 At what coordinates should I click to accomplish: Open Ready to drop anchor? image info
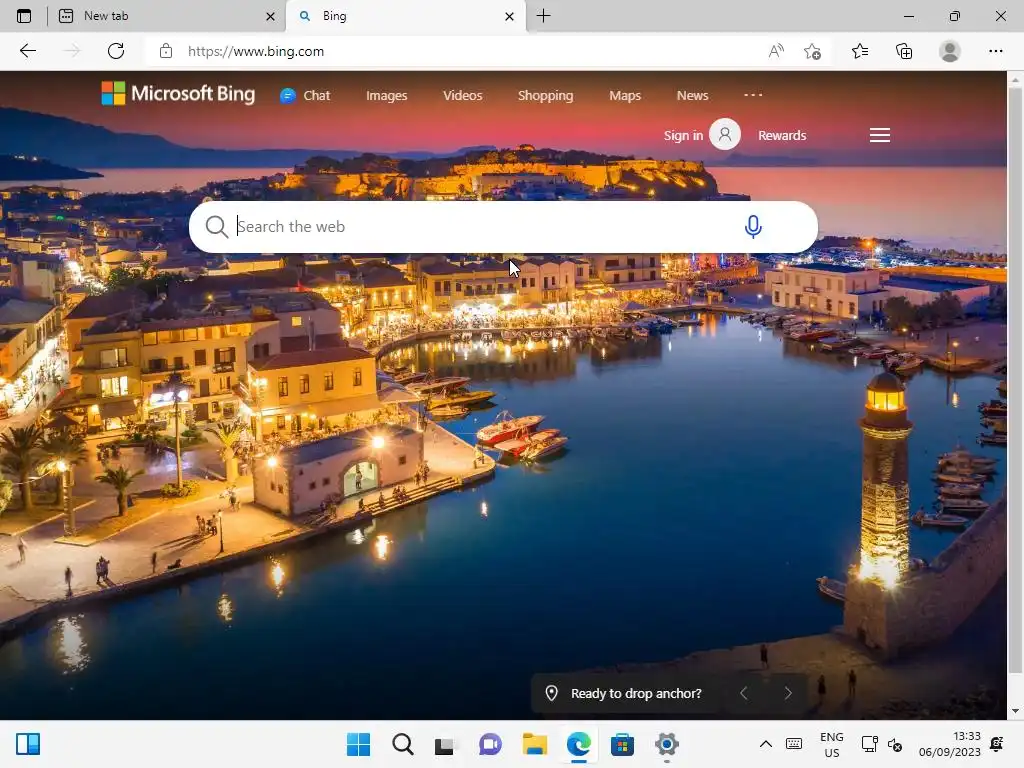[636, 694]
